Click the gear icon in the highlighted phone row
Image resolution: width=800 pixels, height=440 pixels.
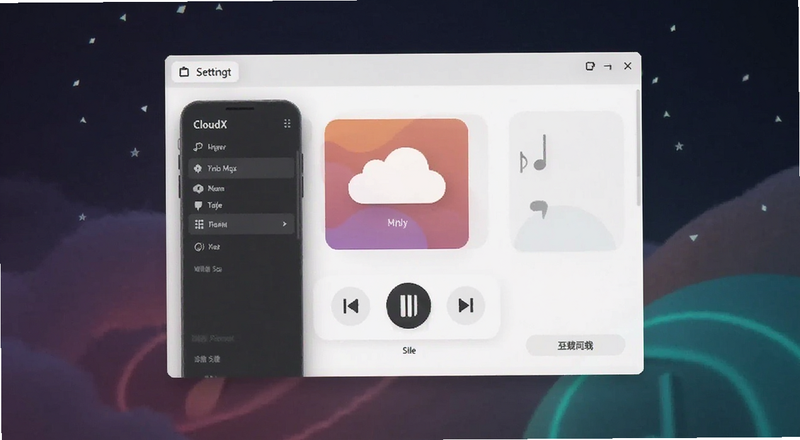198,168
